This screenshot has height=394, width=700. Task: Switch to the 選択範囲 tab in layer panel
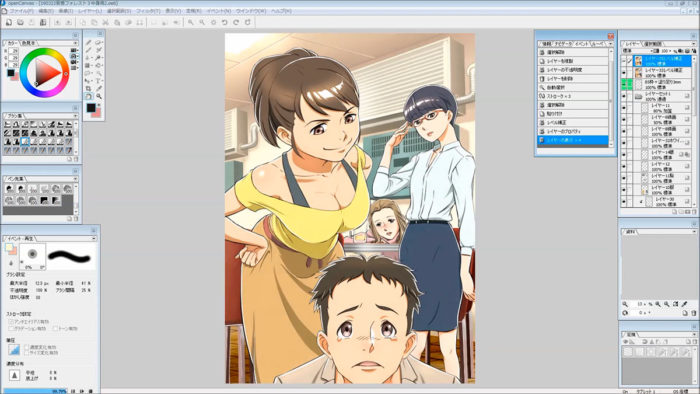[653, 44]
